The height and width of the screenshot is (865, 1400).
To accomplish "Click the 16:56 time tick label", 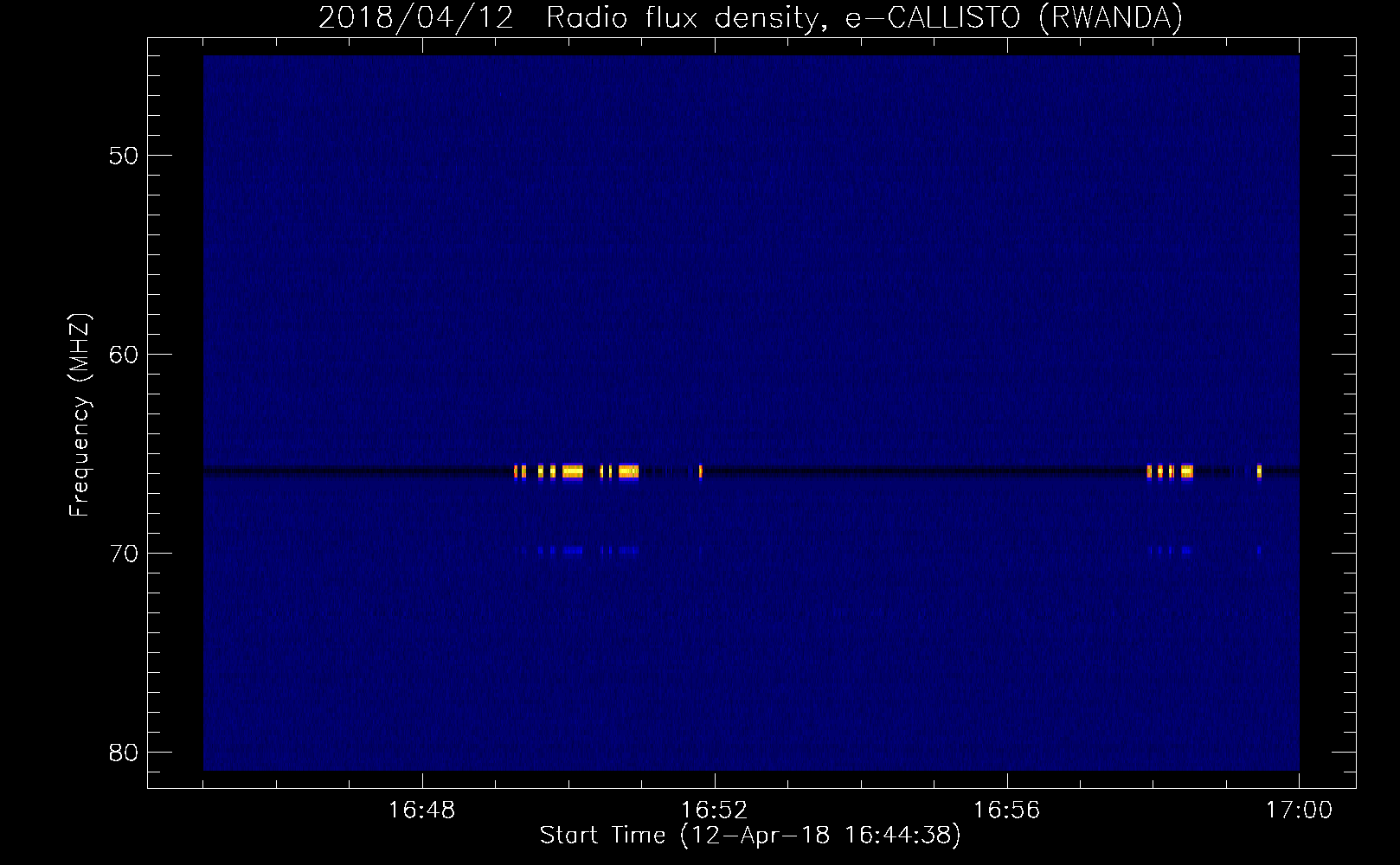I will (1007, 811).
